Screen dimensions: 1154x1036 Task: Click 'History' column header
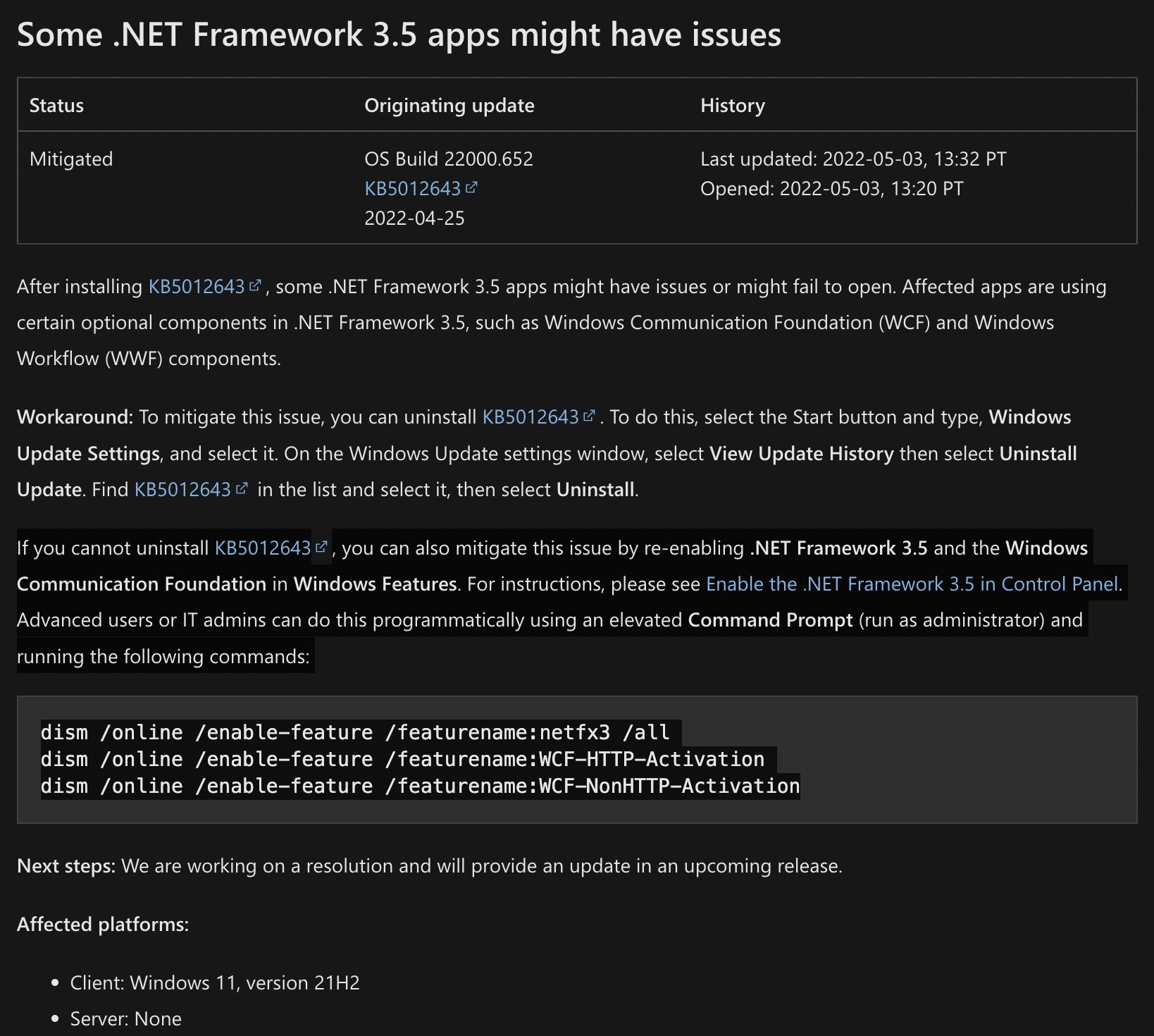(x=732, y=106)
